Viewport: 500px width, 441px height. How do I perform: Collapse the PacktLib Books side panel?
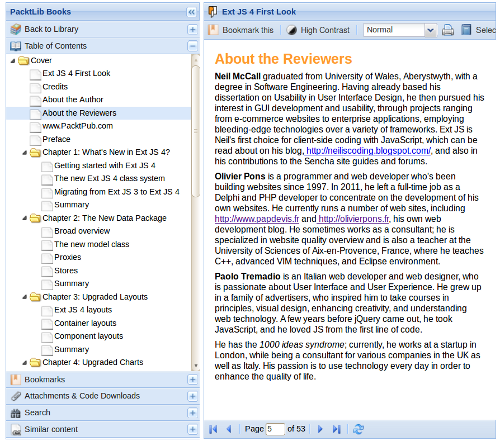tap(191, 12)
